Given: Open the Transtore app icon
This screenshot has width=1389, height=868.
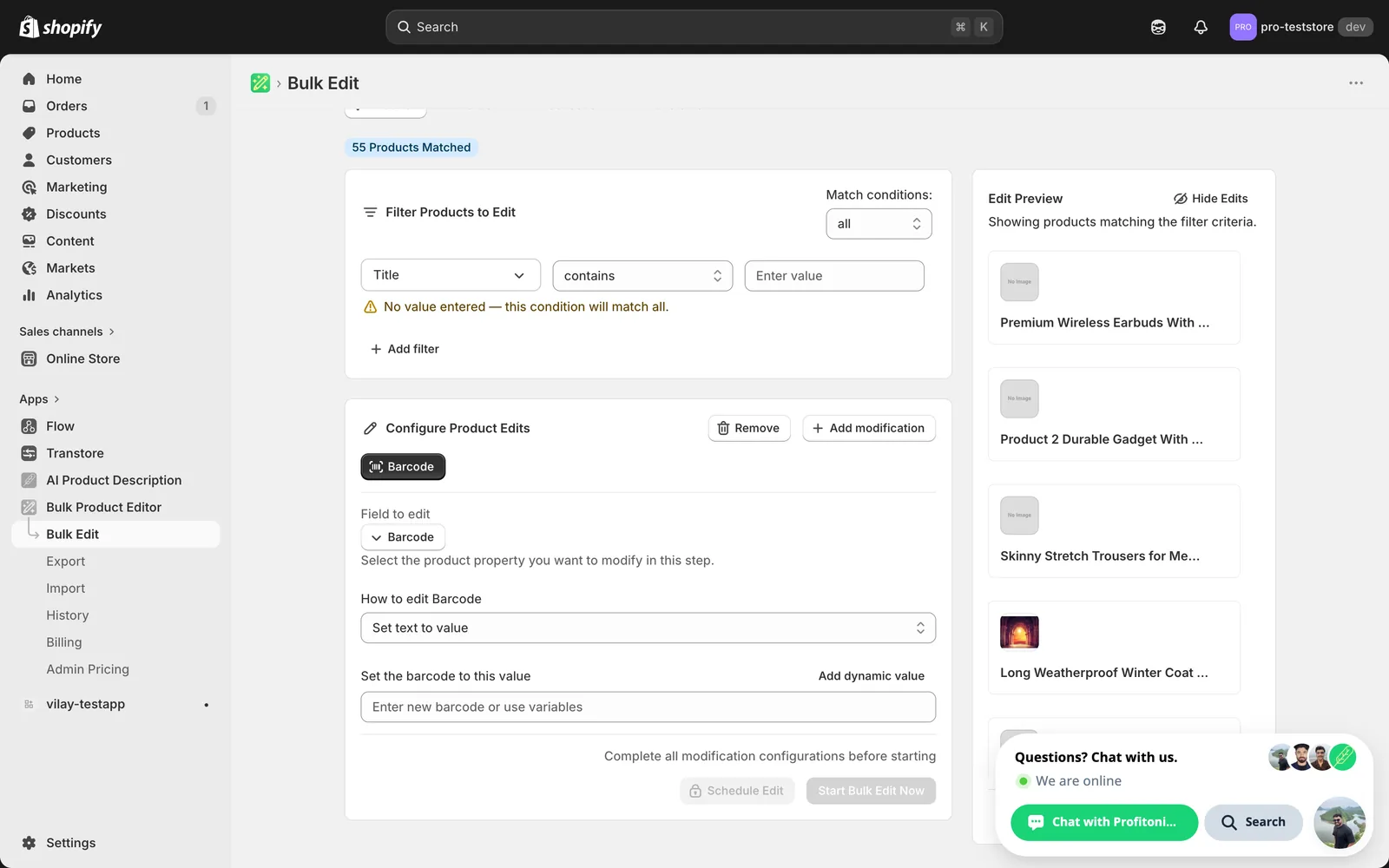Looking at the screenshot, I should click(x=29, y=453).
